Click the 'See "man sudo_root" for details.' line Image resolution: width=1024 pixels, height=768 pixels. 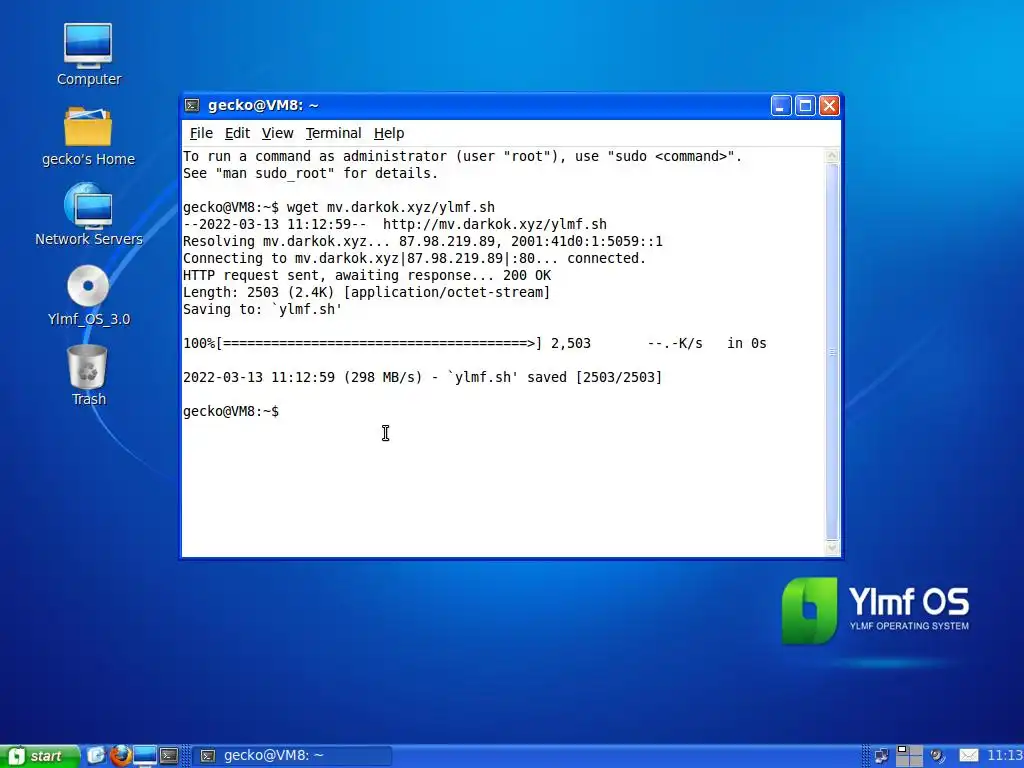(310, 173)
